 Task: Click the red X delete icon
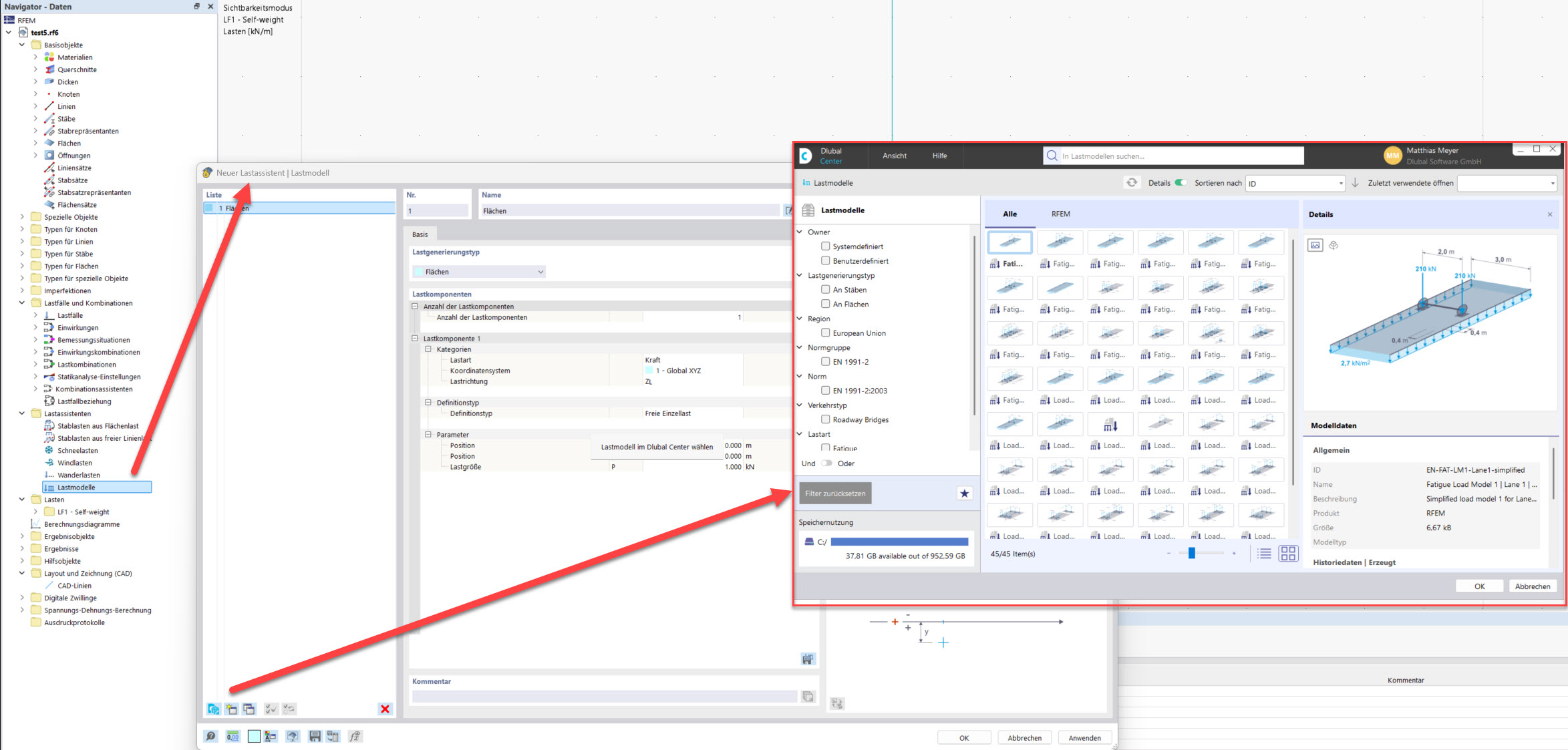pyautogui.click(x=385, y=709)
